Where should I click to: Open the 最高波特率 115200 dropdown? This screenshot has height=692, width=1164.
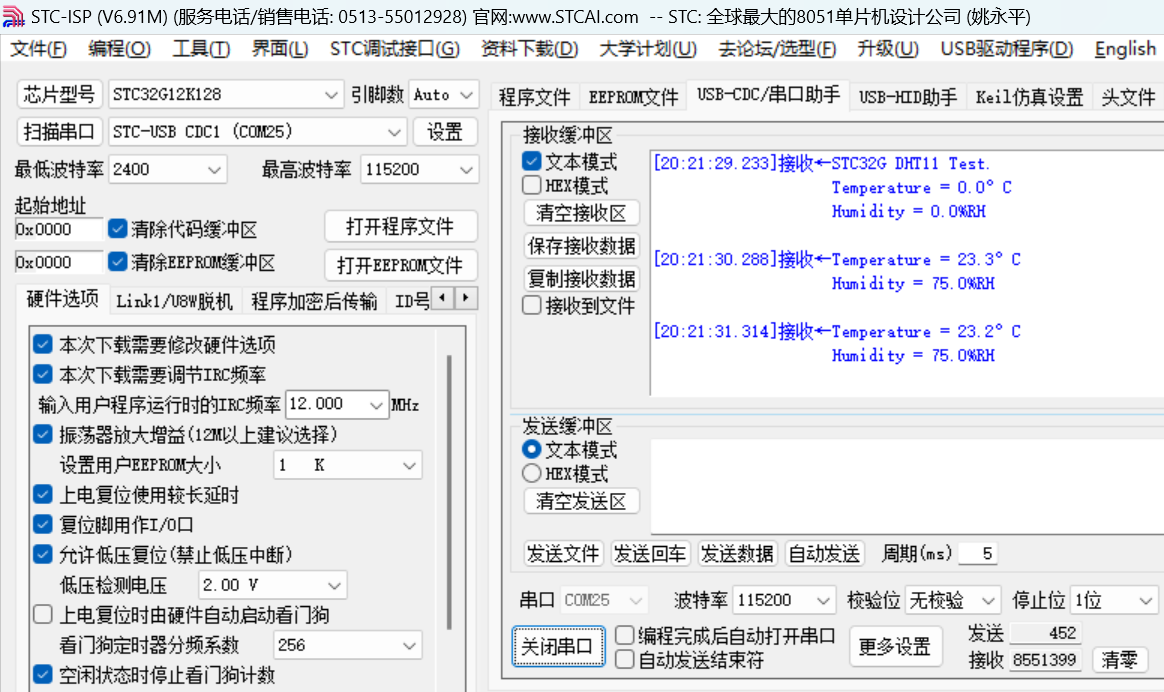point(419,169)
